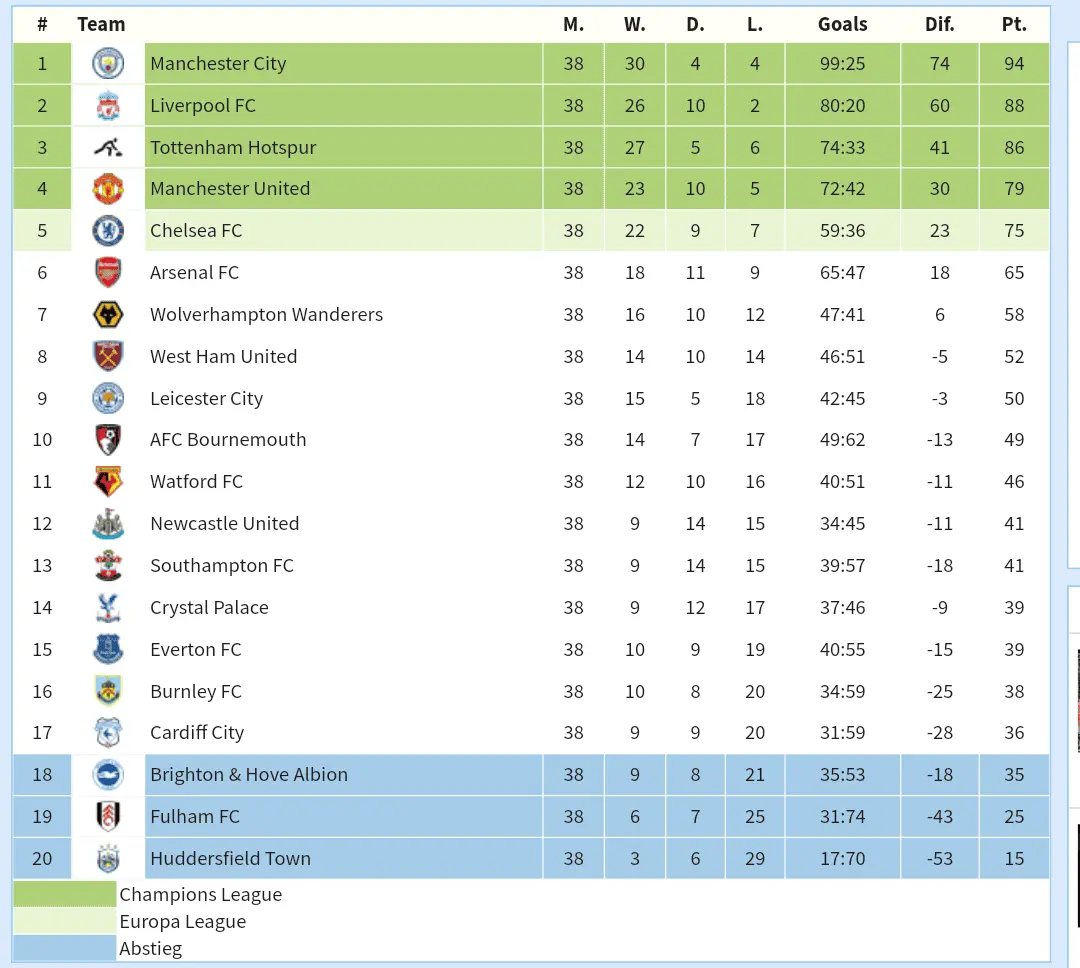Open the Brighton & Hove Albion link

(x=249, y=775)
